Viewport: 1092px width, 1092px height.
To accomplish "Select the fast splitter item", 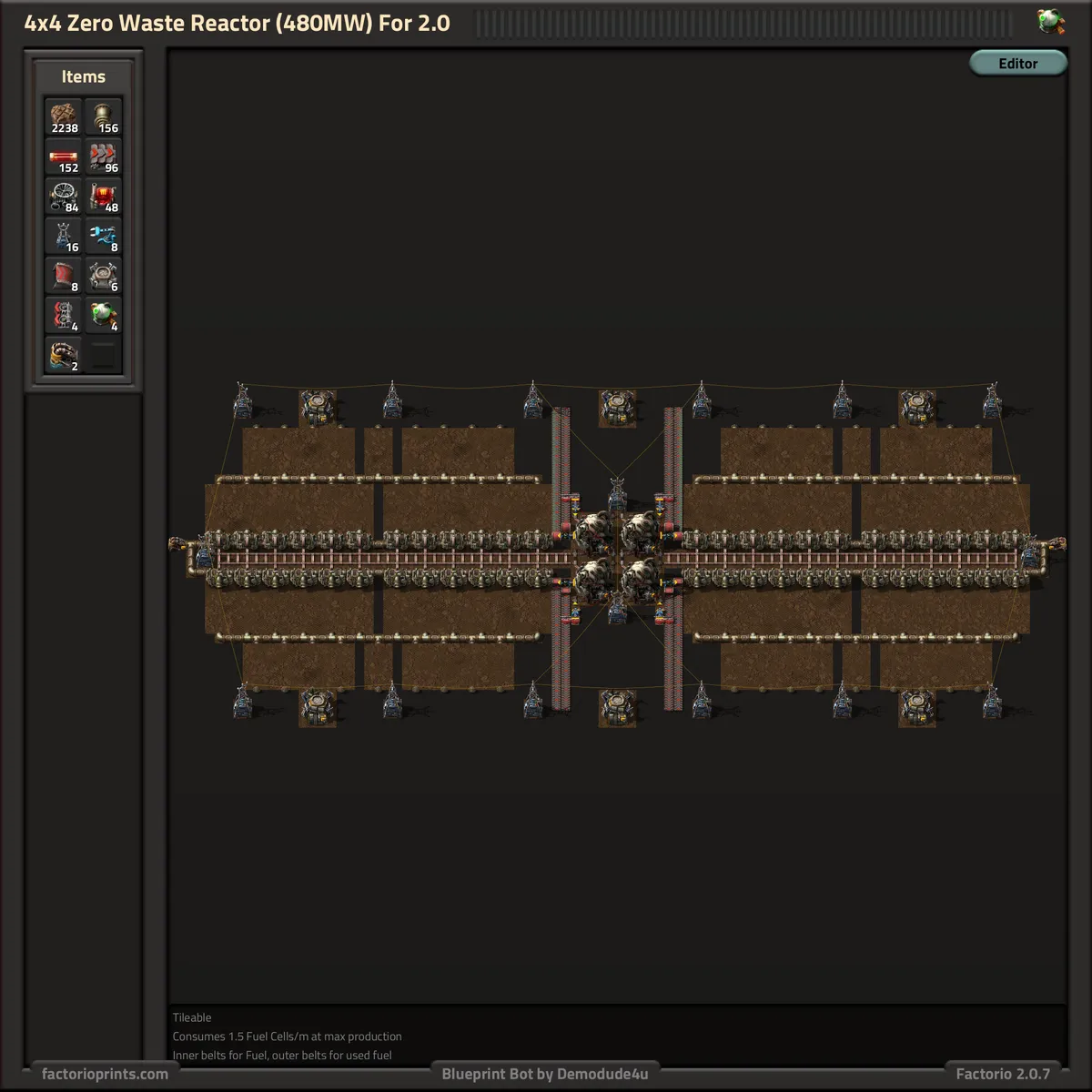I will 64,316.
